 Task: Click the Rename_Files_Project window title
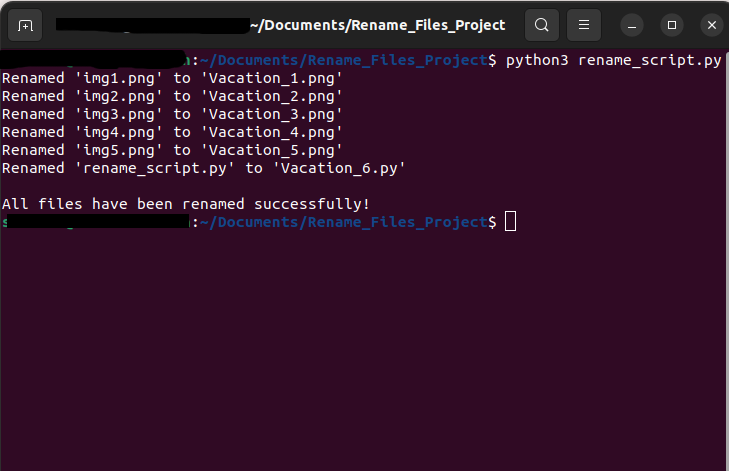pos(377,25)
